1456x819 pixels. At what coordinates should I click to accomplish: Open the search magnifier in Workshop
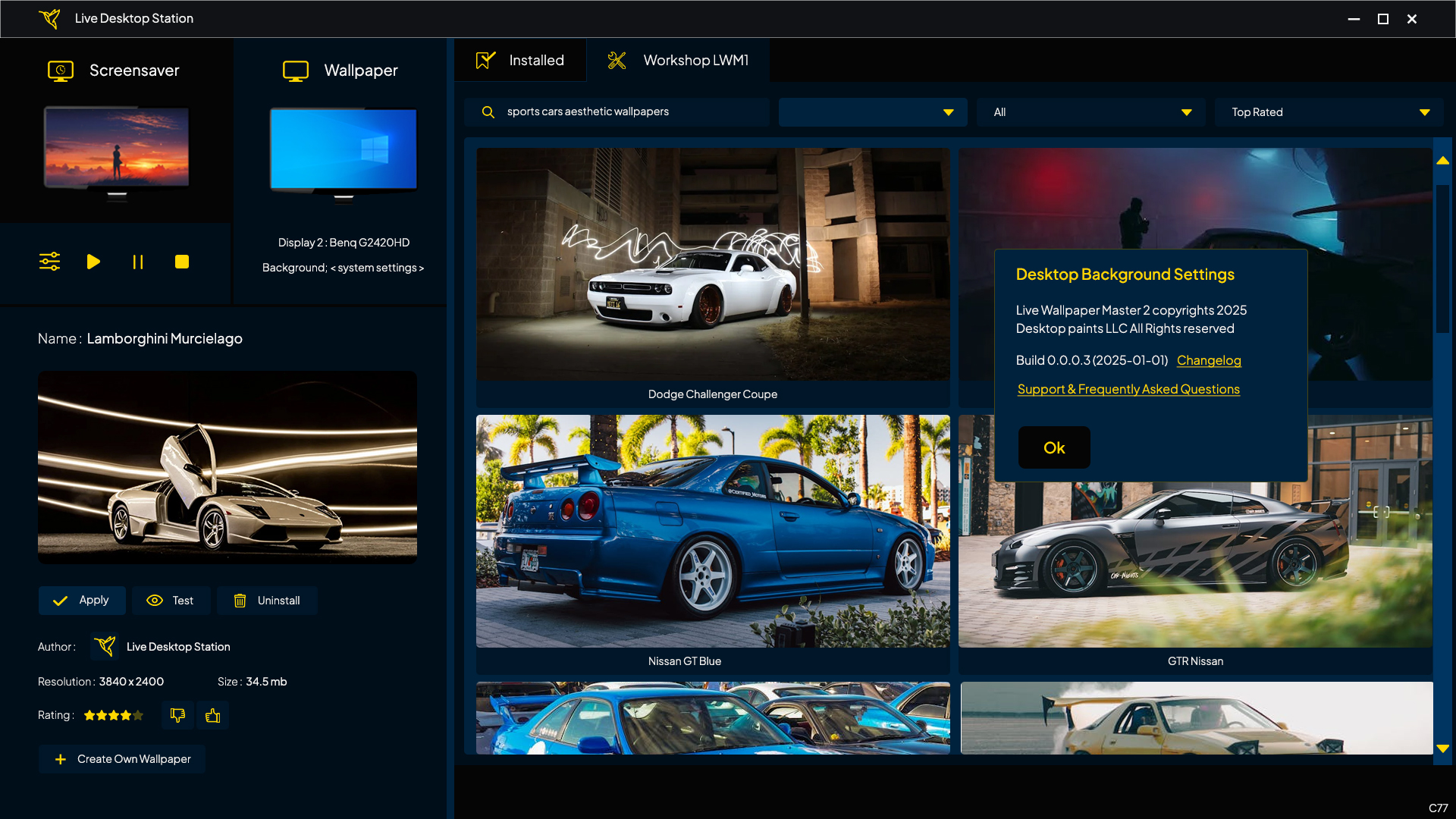488,111
